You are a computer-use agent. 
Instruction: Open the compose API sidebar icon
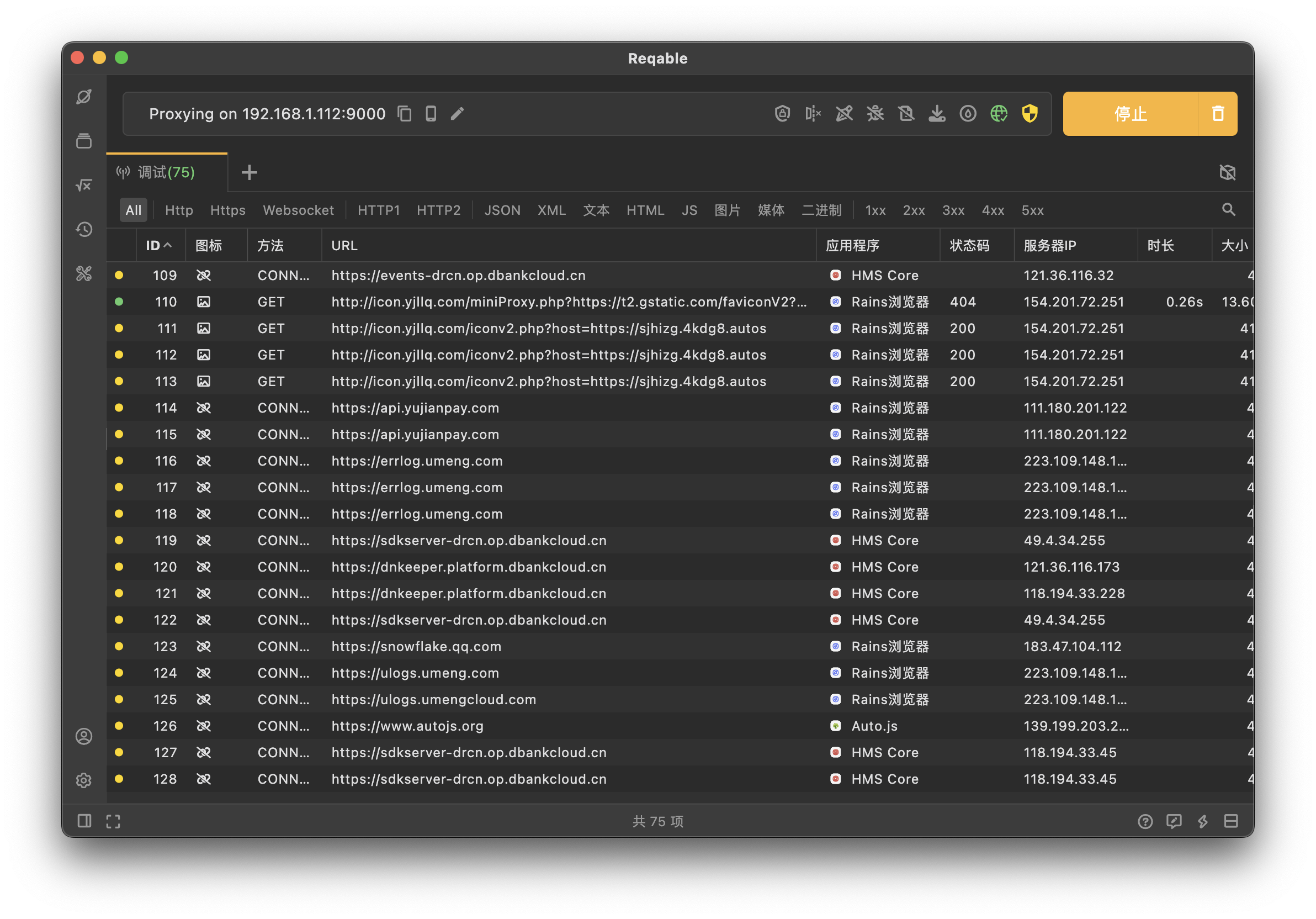click(x=84, y=97)
